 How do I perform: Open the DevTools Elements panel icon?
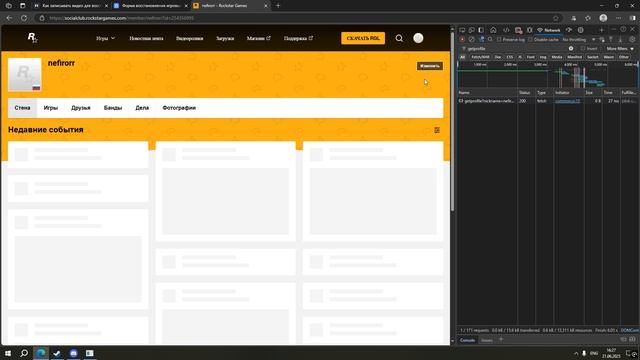[x=506, y=30]
